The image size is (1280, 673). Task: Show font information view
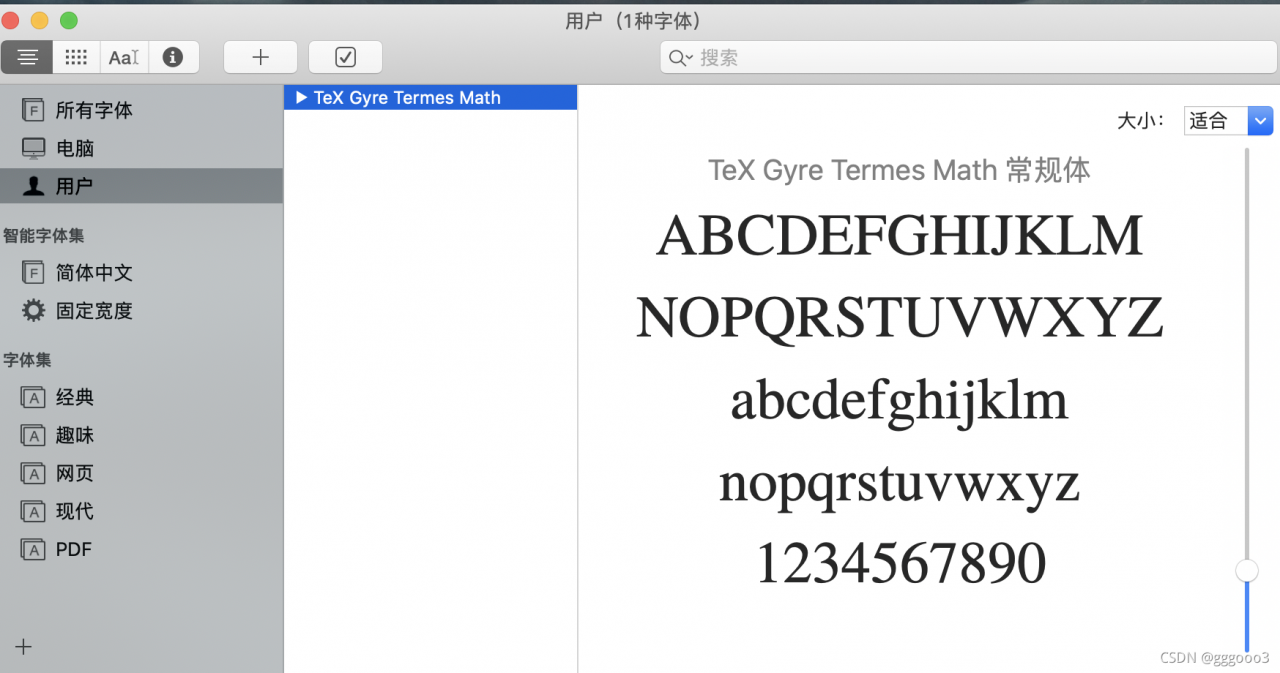tap(173, 58)
